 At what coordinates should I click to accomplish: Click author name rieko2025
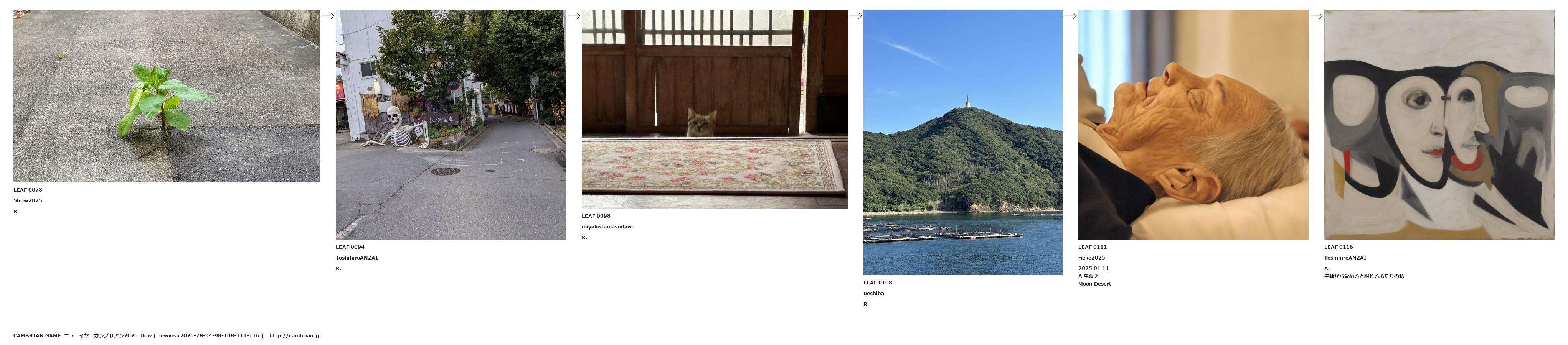(x=1091, y=258)
